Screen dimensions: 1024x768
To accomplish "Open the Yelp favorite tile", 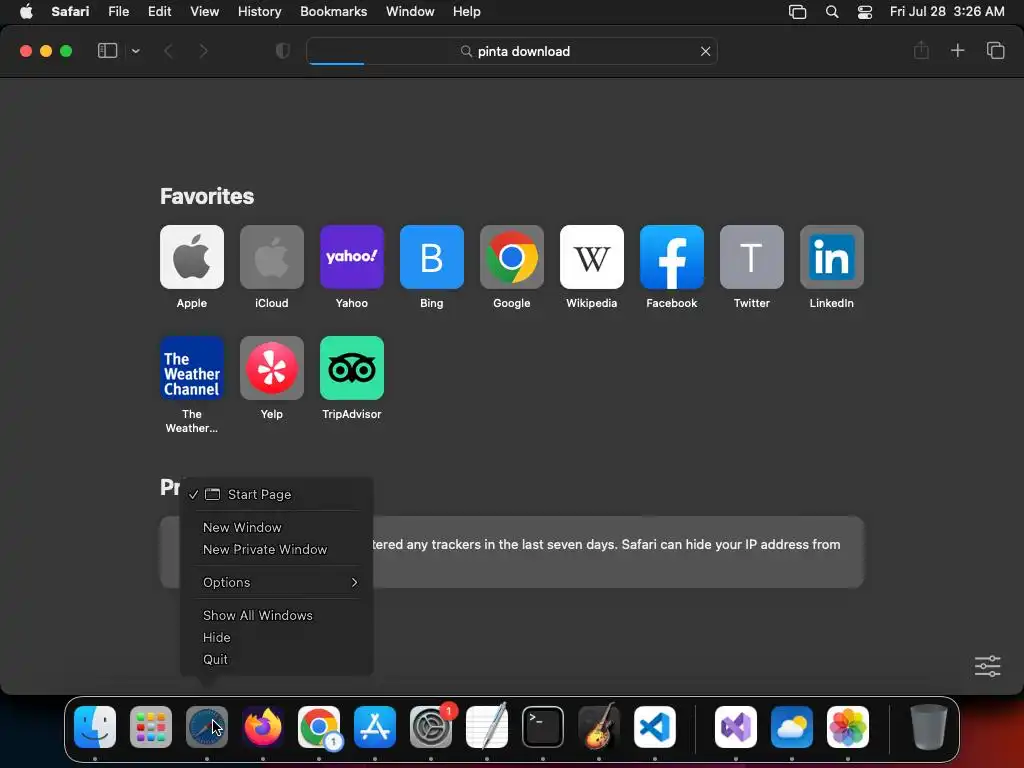I will point(272,368).
